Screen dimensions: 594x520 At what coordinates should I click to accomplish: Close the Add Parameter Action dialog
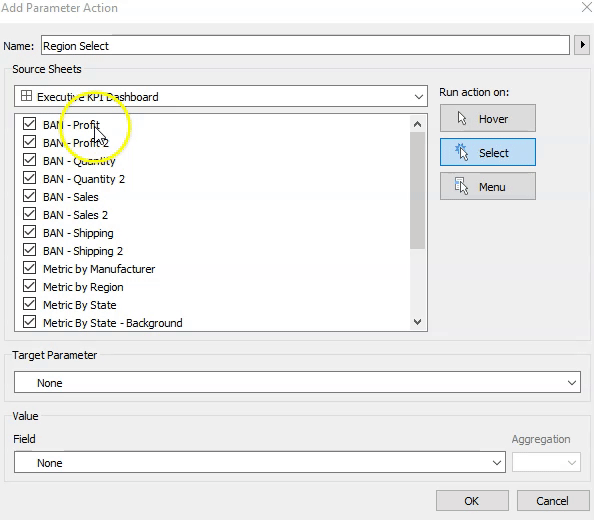[x=586, y=7]
